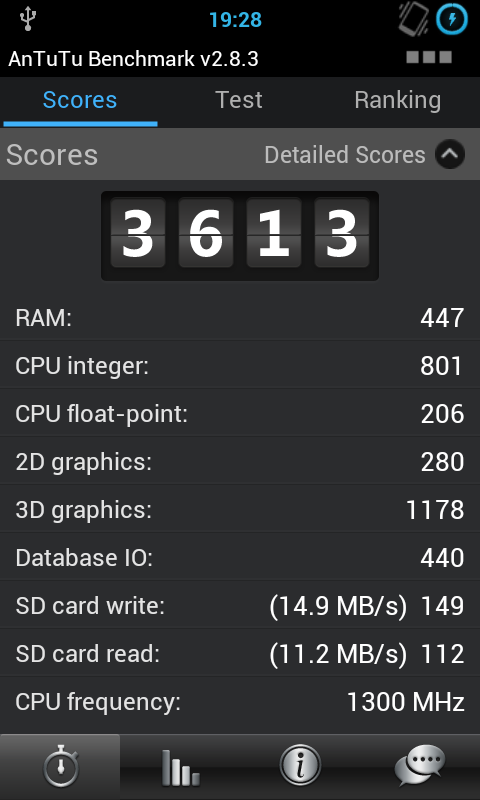Tap the total score 3613 counter
The image size is (480, 800).
240,236
